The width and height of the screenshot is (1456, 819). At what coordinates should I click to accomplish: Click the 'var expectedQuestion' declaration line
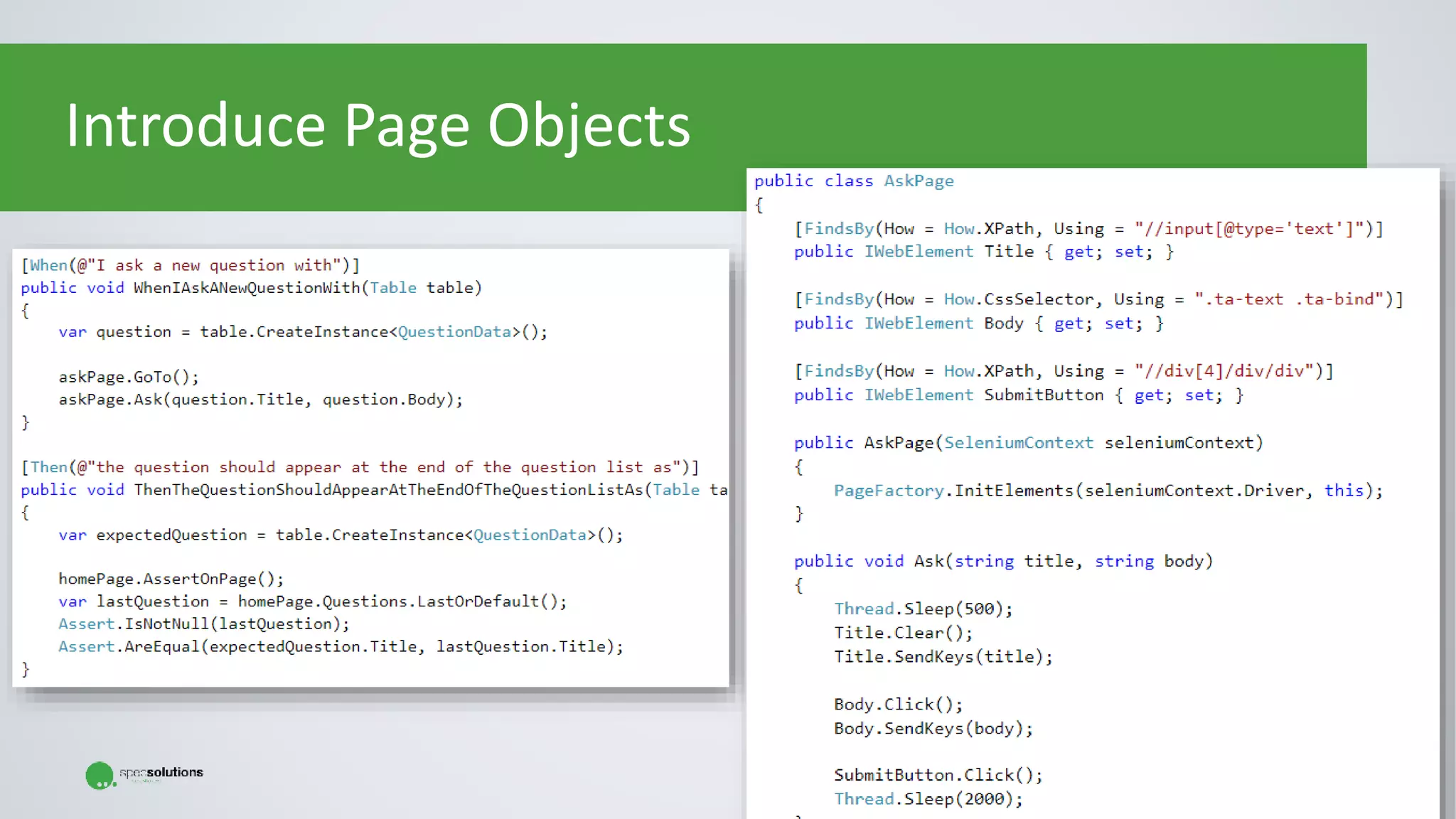click(x=341, y=535)
